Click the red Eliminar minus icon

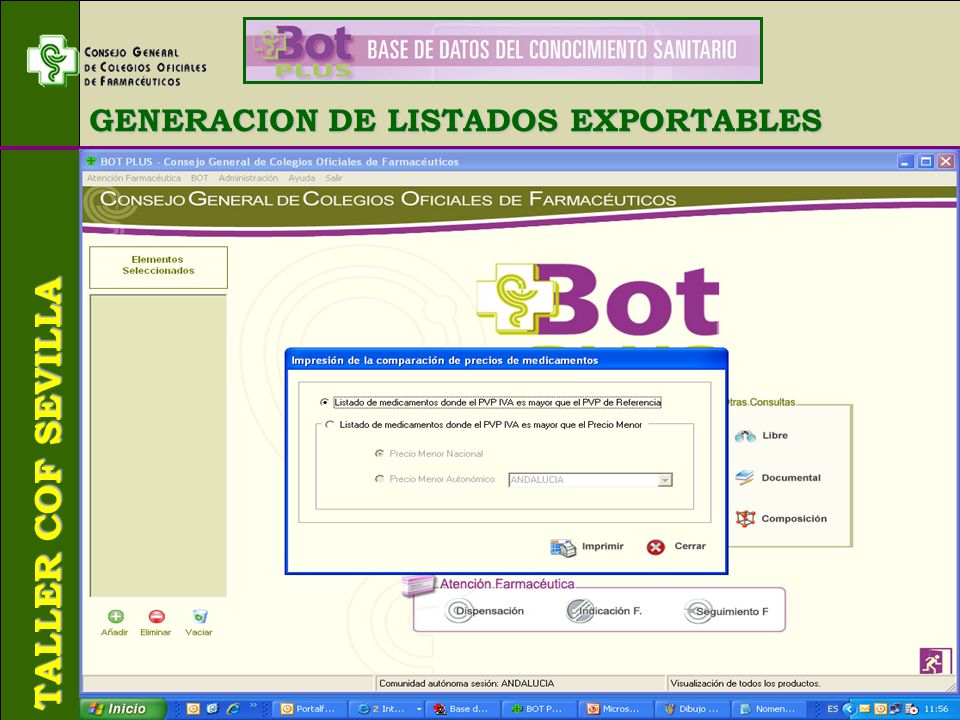[157, 617]
